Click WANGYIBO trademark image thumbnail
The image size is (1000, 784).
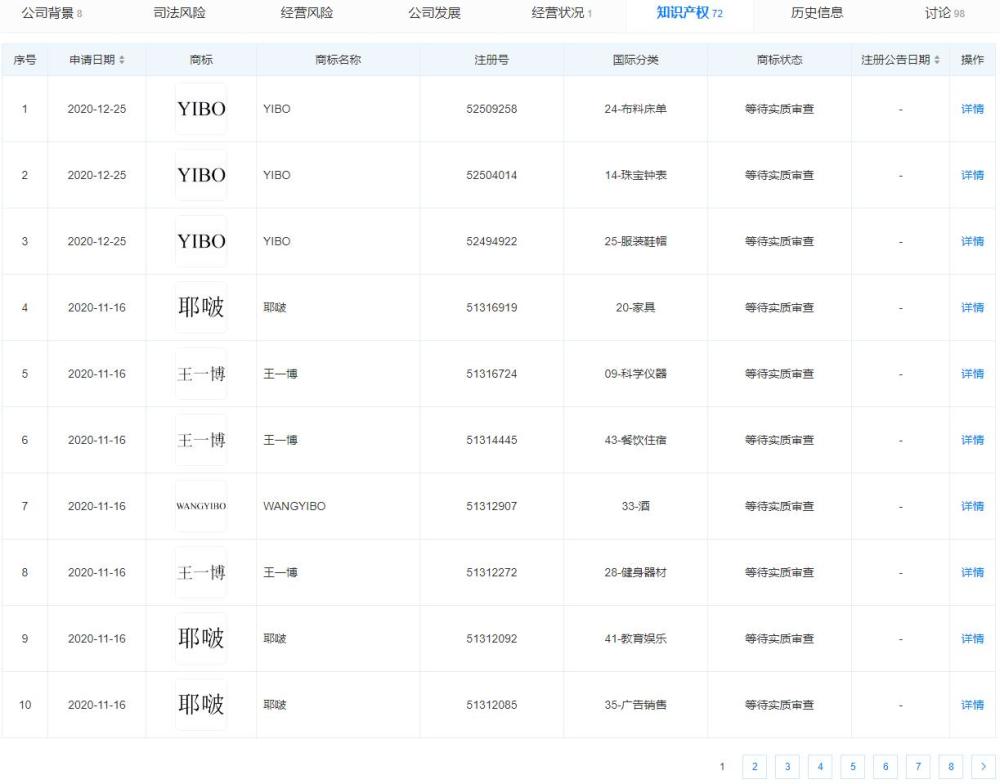tap(201, 507)
